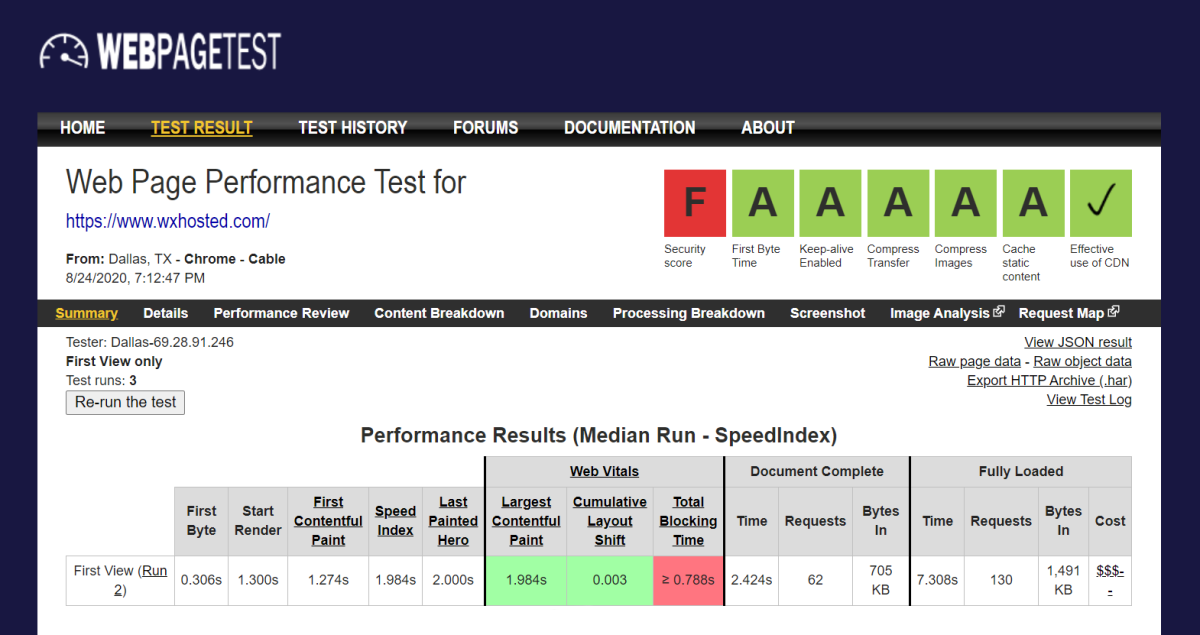The width and height of the screenshot is (1200, 635).
Task: Click Last Painted Hero column header link
Action: 453,521
